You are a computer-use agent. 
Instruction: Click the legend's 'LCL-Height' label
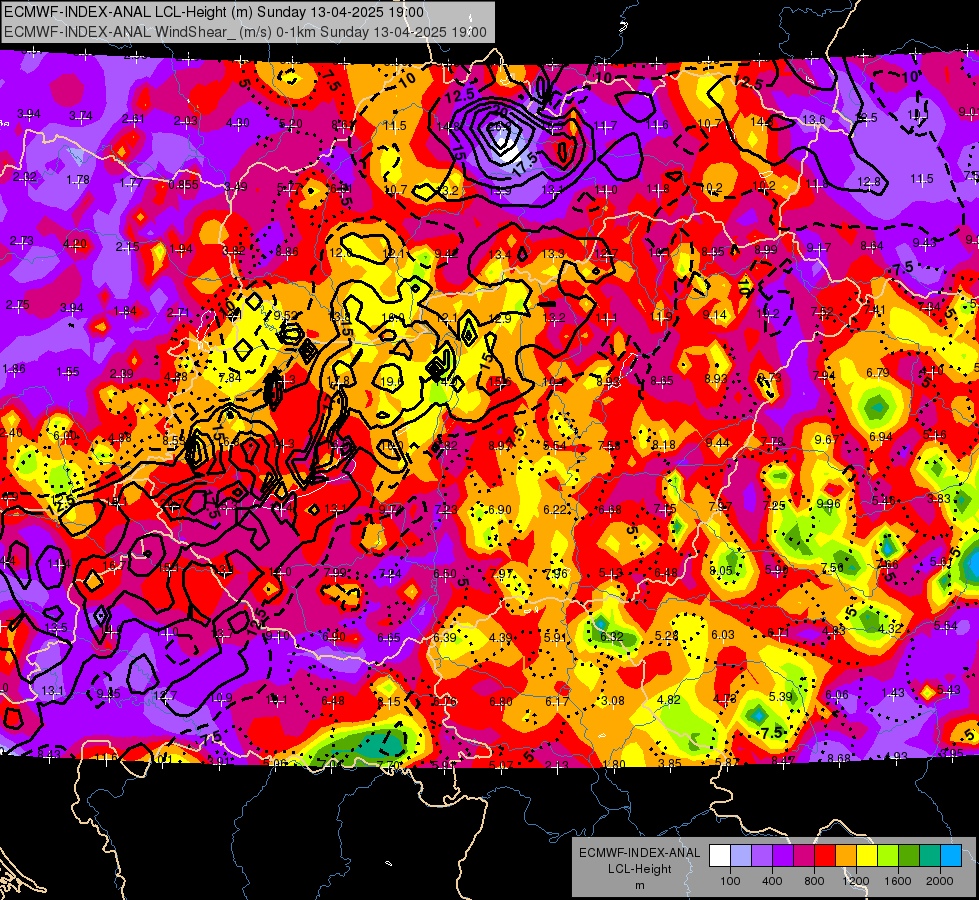[639, 869]
